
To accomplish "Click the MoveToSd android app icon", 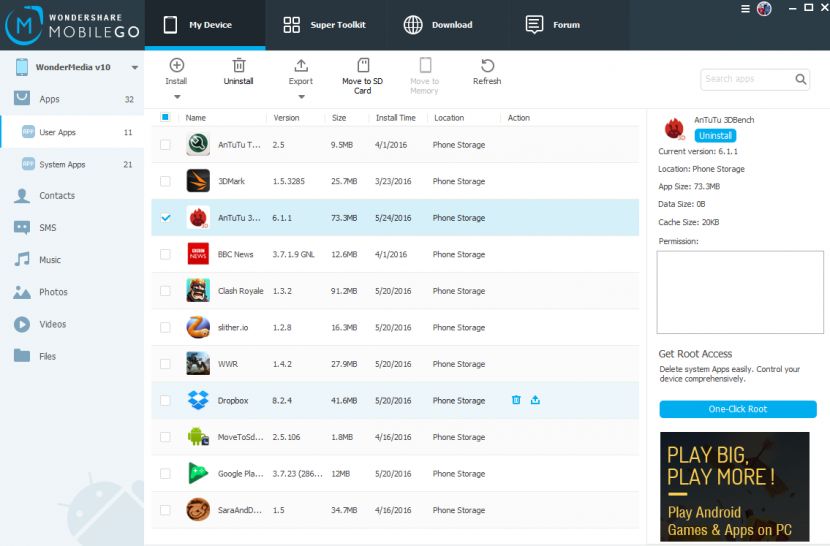I will coord(198,437).
